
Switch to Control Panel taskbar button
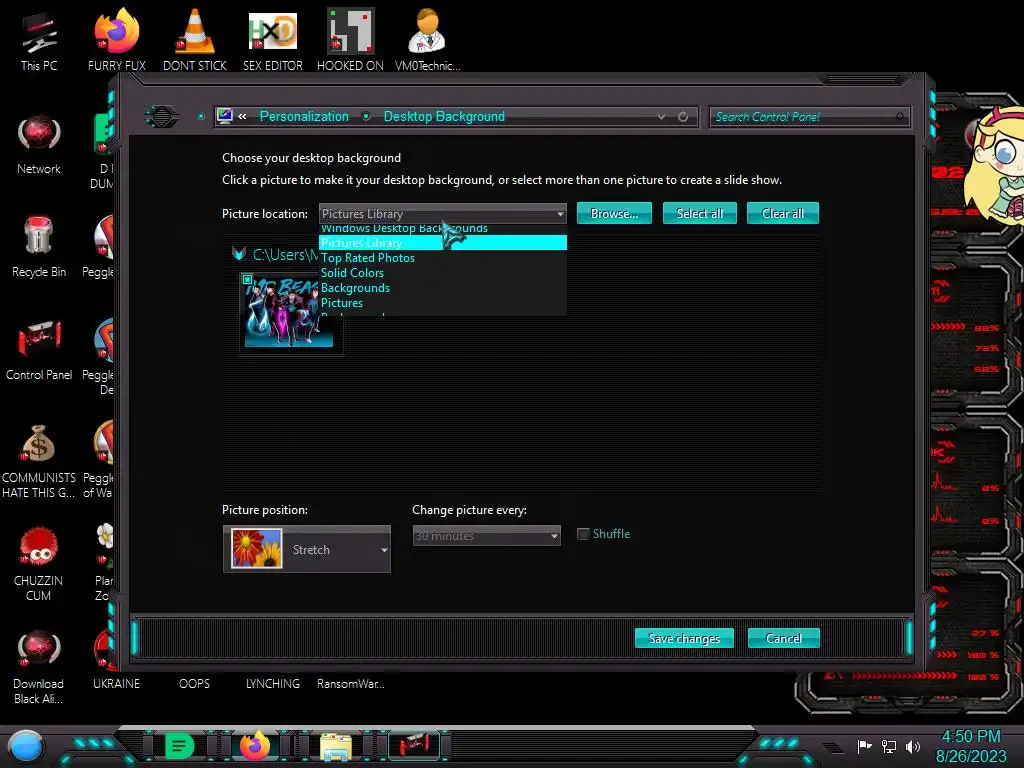413,746
